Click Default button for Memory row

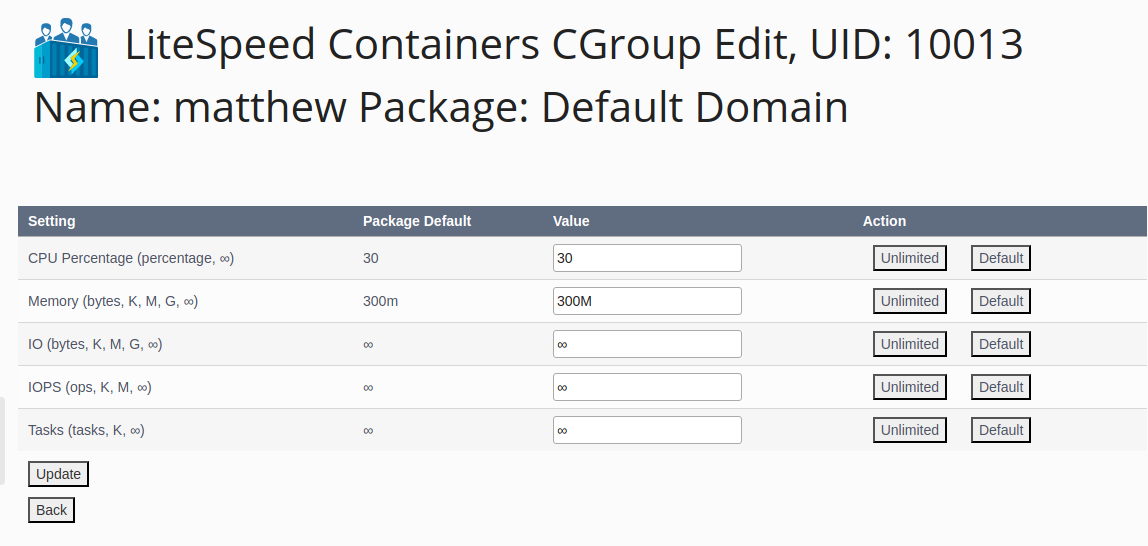[1001, 301]
